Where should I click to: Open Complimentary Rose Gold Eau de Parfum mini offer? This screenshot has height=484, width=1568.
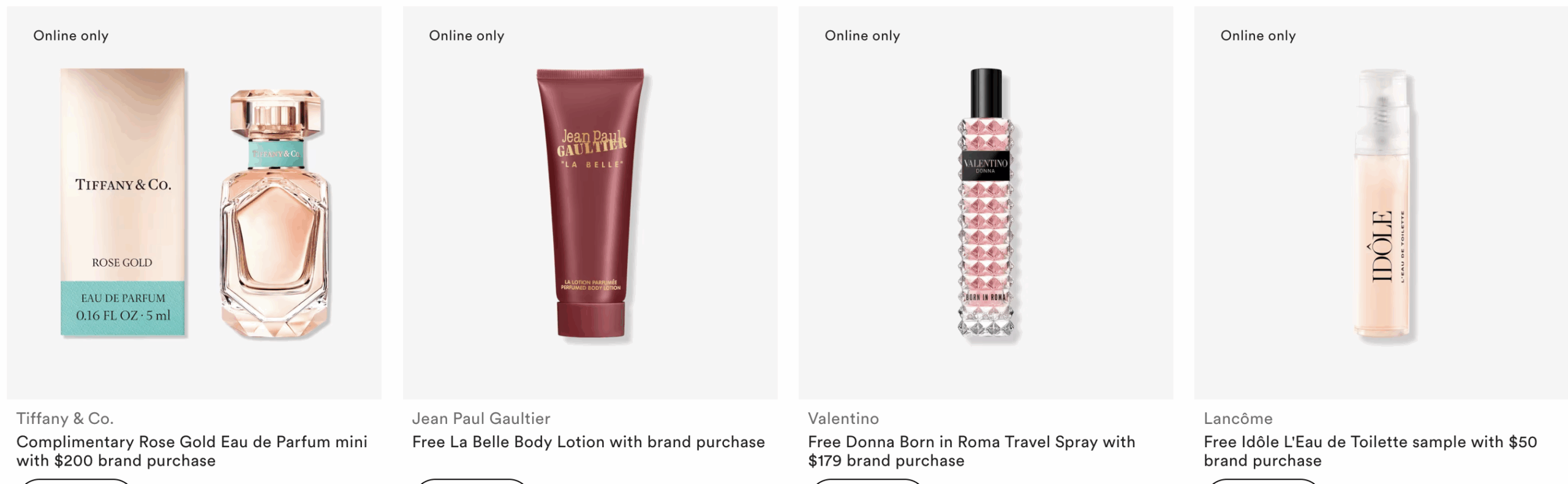pos(192,451)
